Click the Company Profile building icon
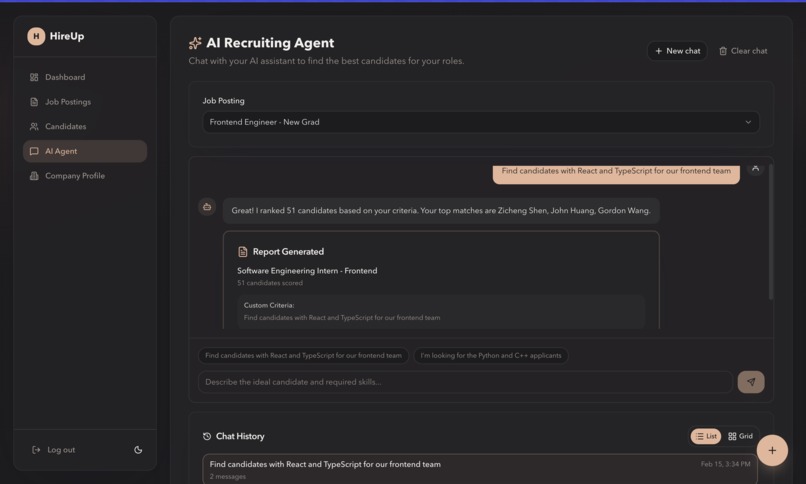The image size is (806, 484). click(34, 176)
